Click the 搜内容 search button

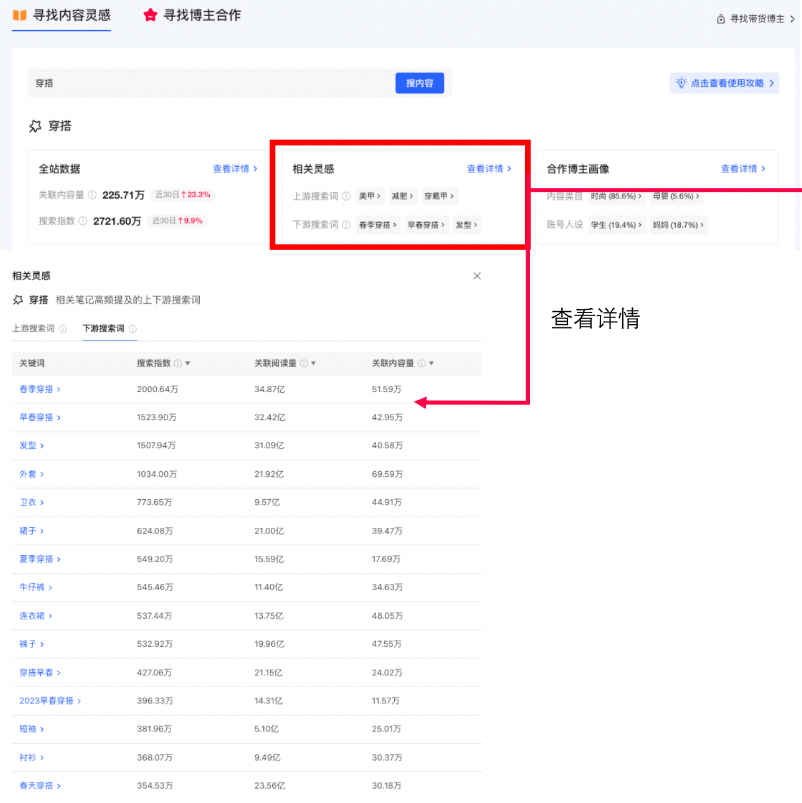tap(420, 83)
